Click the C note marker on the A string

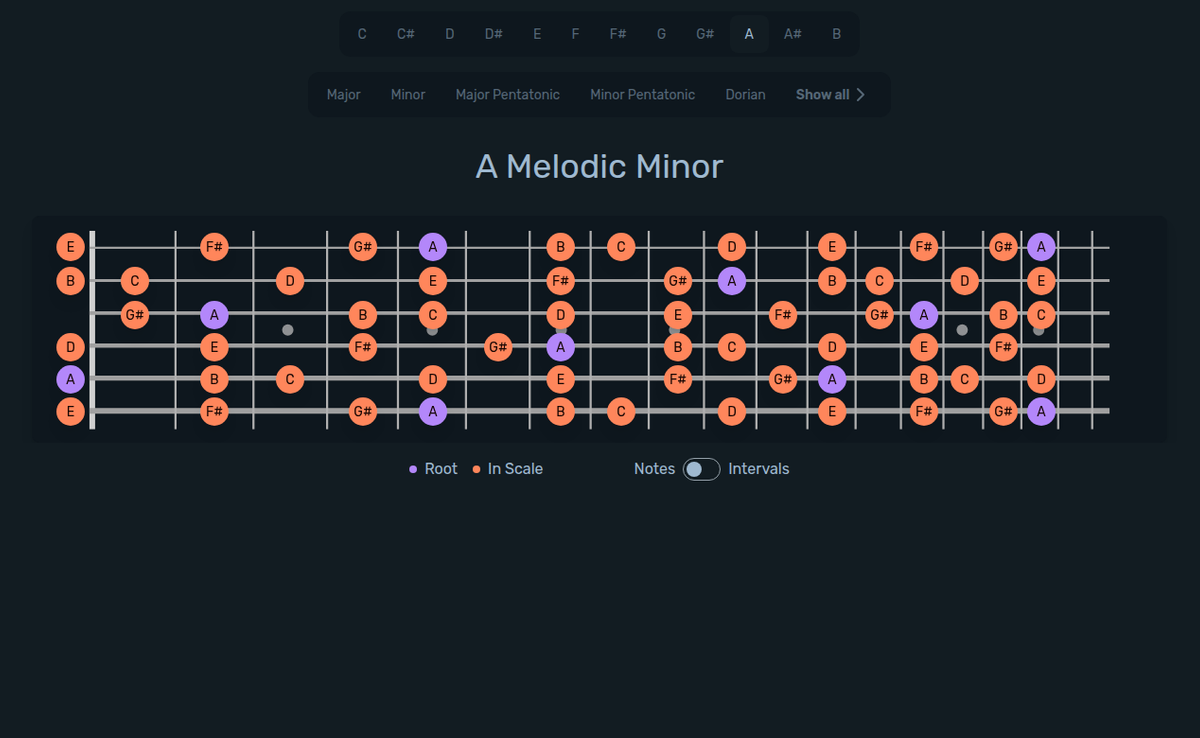point(289,379)
